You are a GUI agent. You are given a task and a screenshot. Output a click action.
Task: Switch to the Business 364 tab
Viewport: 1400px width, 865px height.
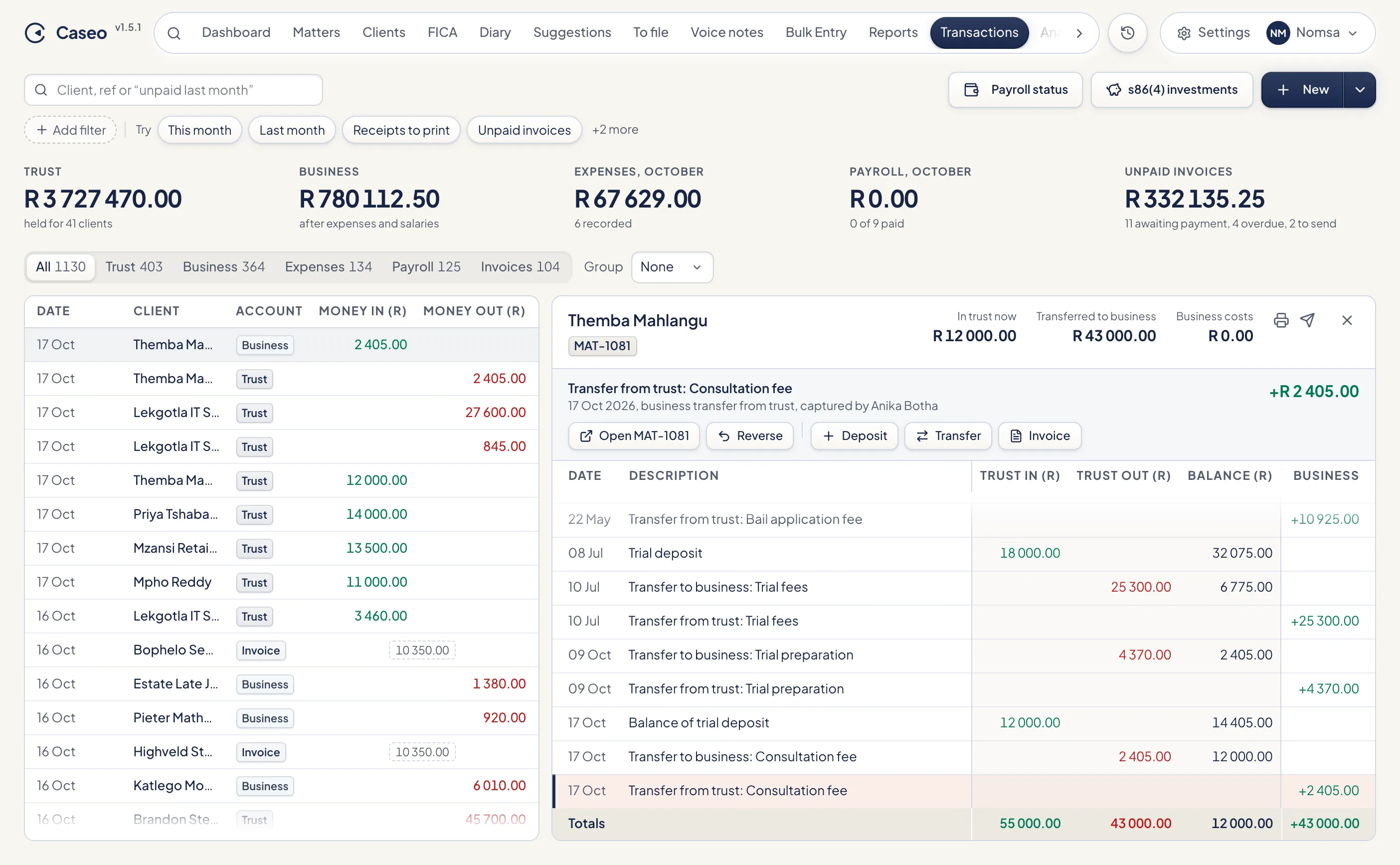[x=223, y=267]
